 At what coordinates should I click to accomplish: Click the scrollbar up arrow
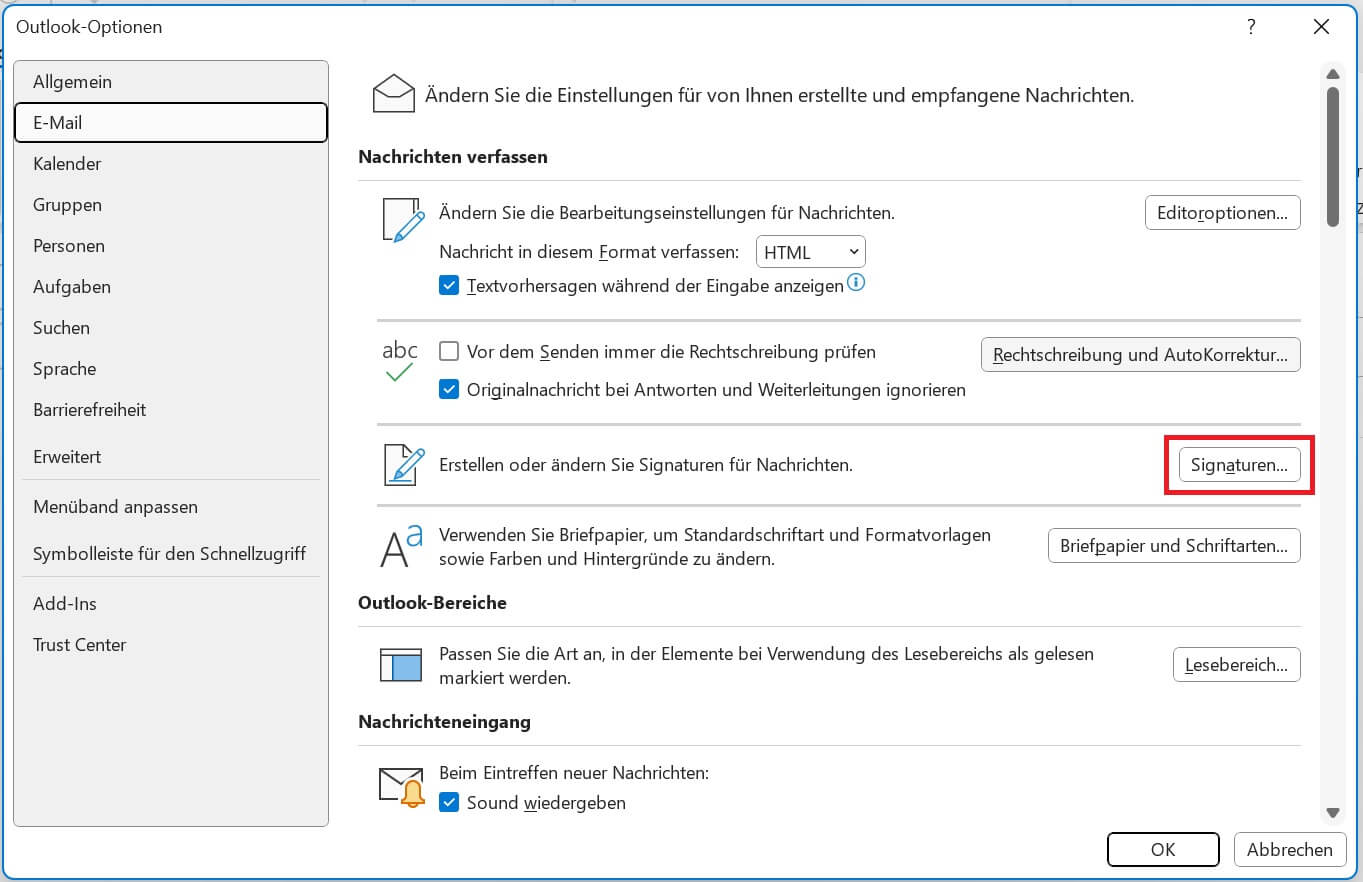pos(1332,73)
